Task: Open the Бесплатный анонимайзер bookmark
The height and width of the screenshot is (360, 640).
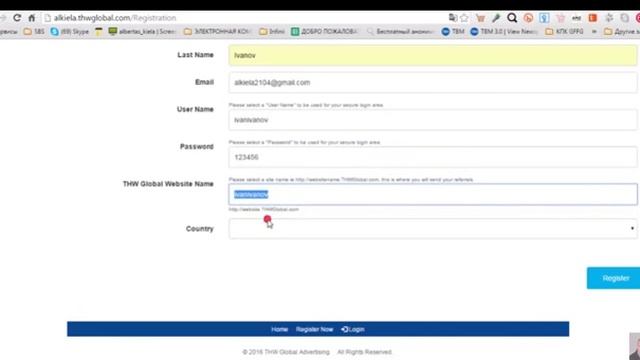Action: tap(400, 31)
